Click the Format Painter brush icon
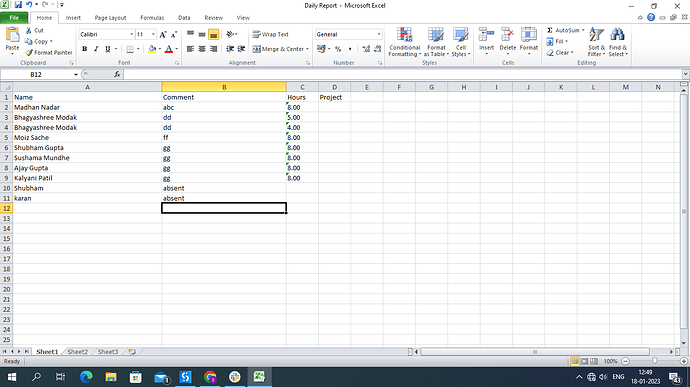Image resolution: width=690 pixels, height=387 pixels. [x=29, y=52]
